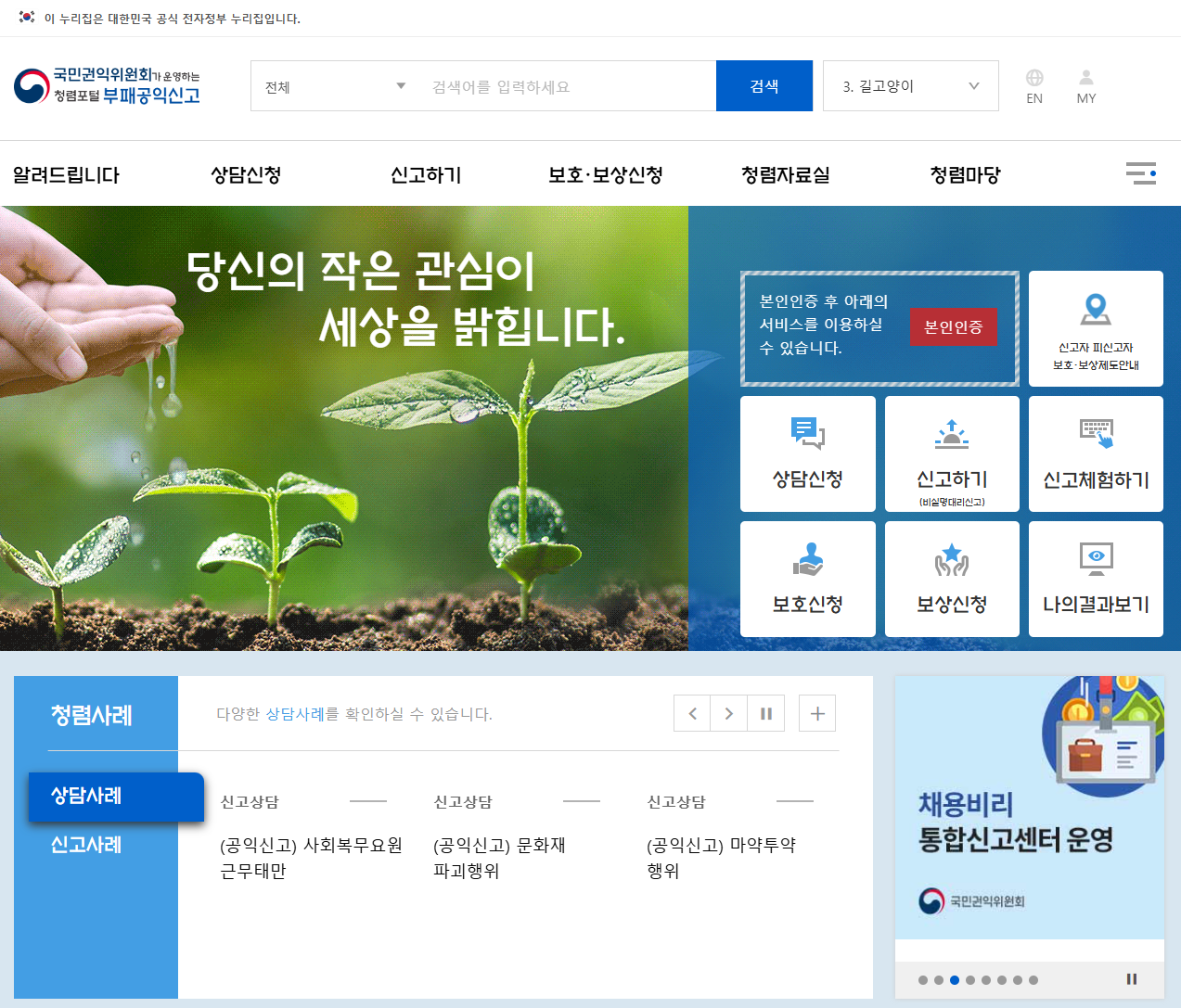1181x1008 pixels.
Task: Select the fifth carousel pagination dot
Action: point(986,979)
